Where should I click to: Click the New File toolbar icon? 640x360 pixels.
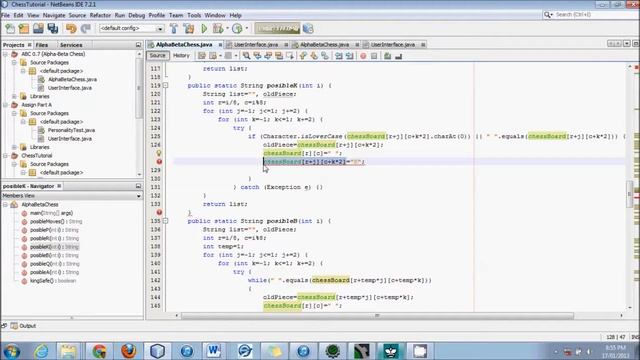[x=10, y=29]
